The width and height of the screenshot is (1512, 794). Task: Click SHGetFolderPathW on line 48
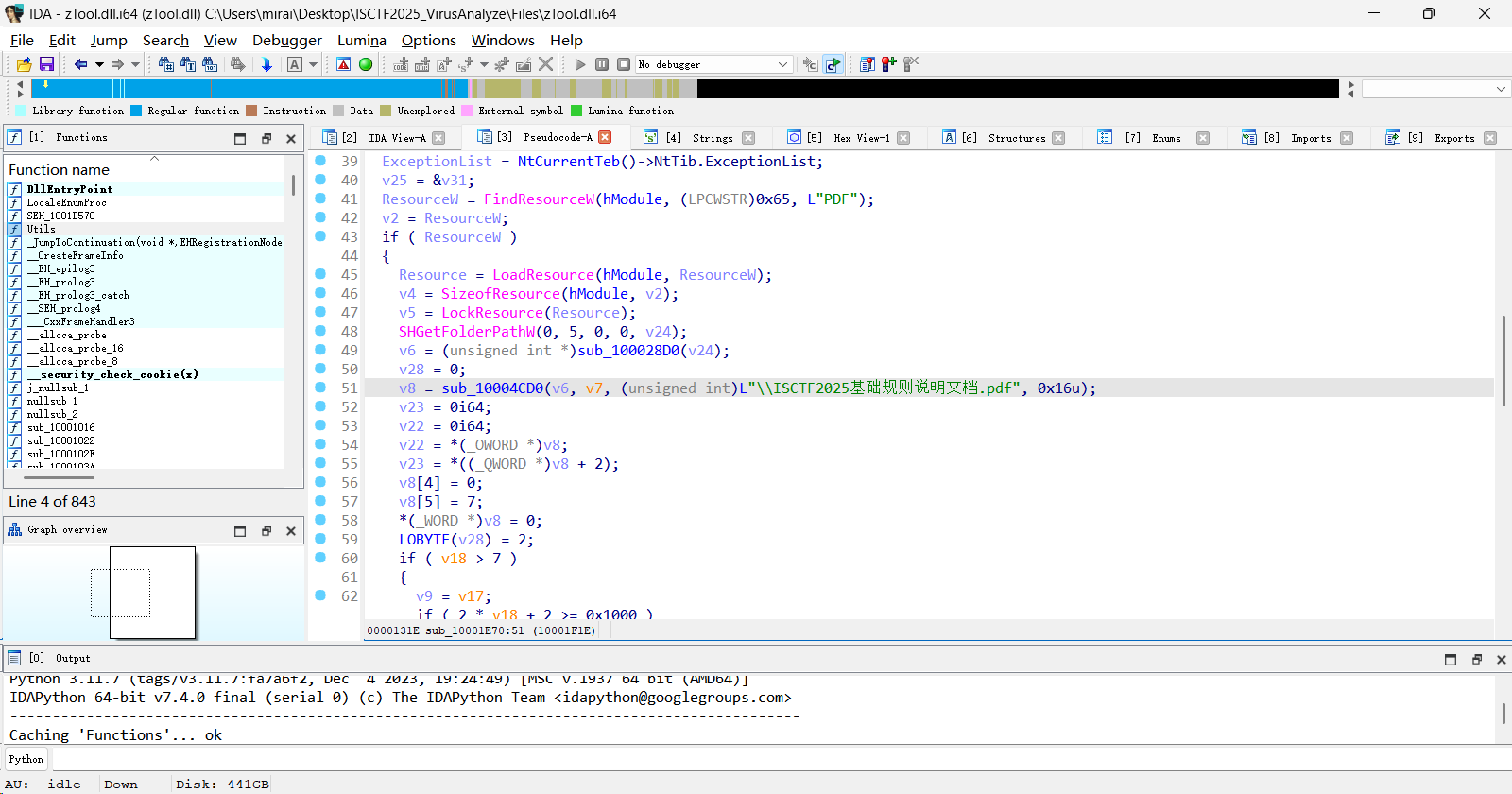[x=467, y=332]
